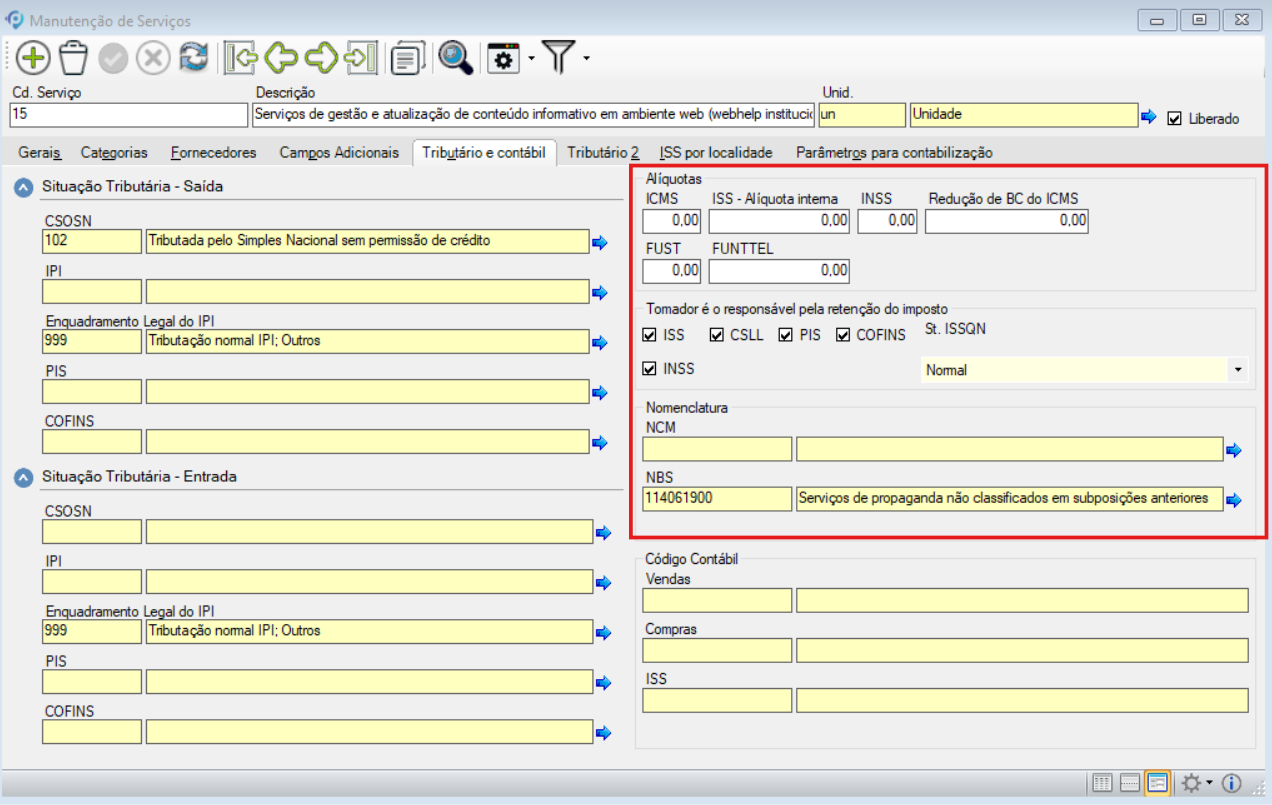Viewport: 1272px width, 805px height.
Task: Toggle the INSS retention checkbox
Action: coord(650,369)
